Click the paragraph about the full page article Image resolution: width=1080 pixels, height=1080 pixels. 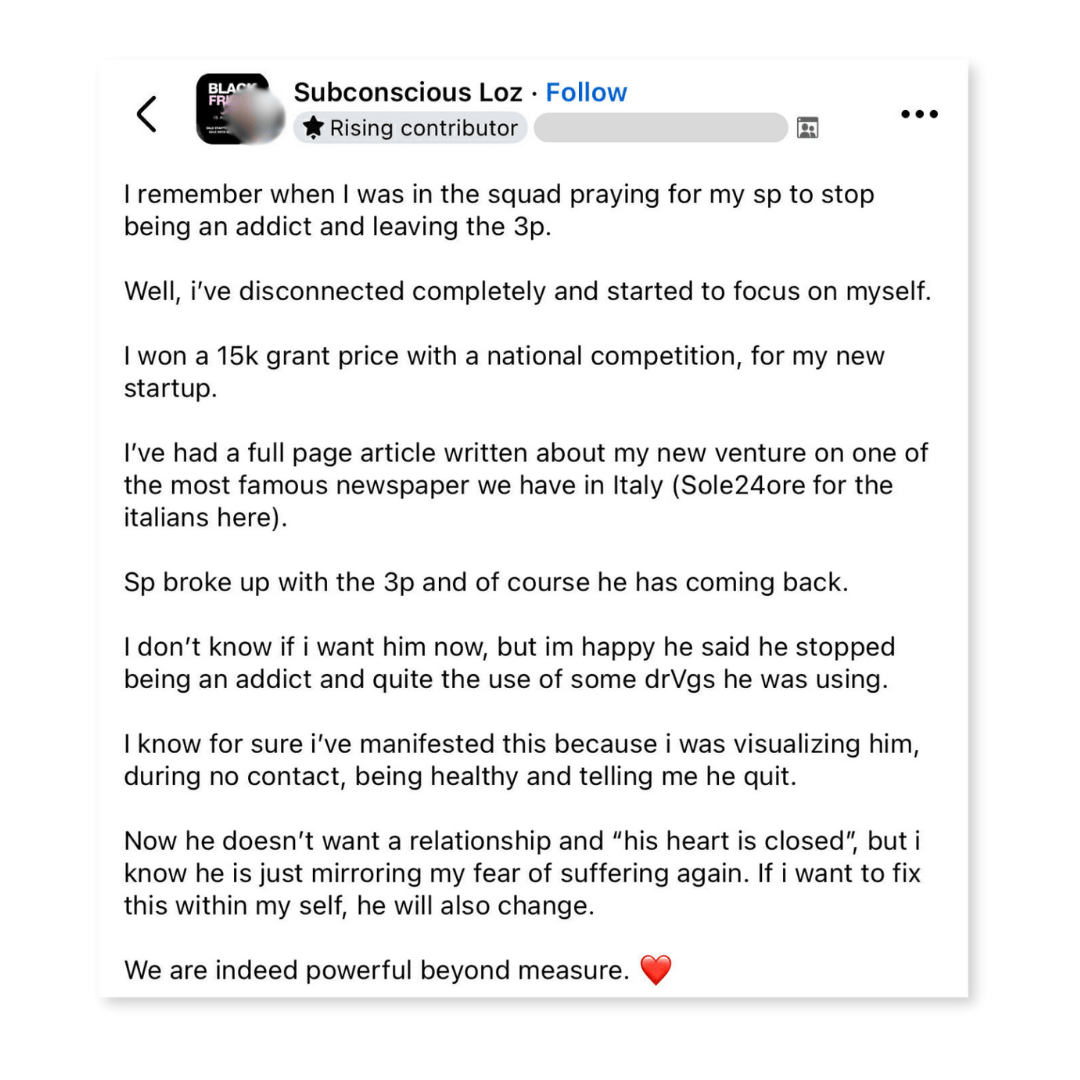coord(526,485)
